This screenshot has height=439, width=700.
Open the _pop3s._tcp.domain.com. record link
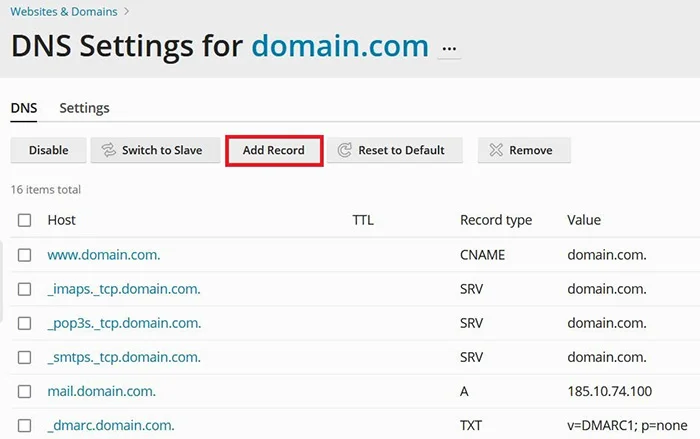pyautogui.click(x=124, y=323)
